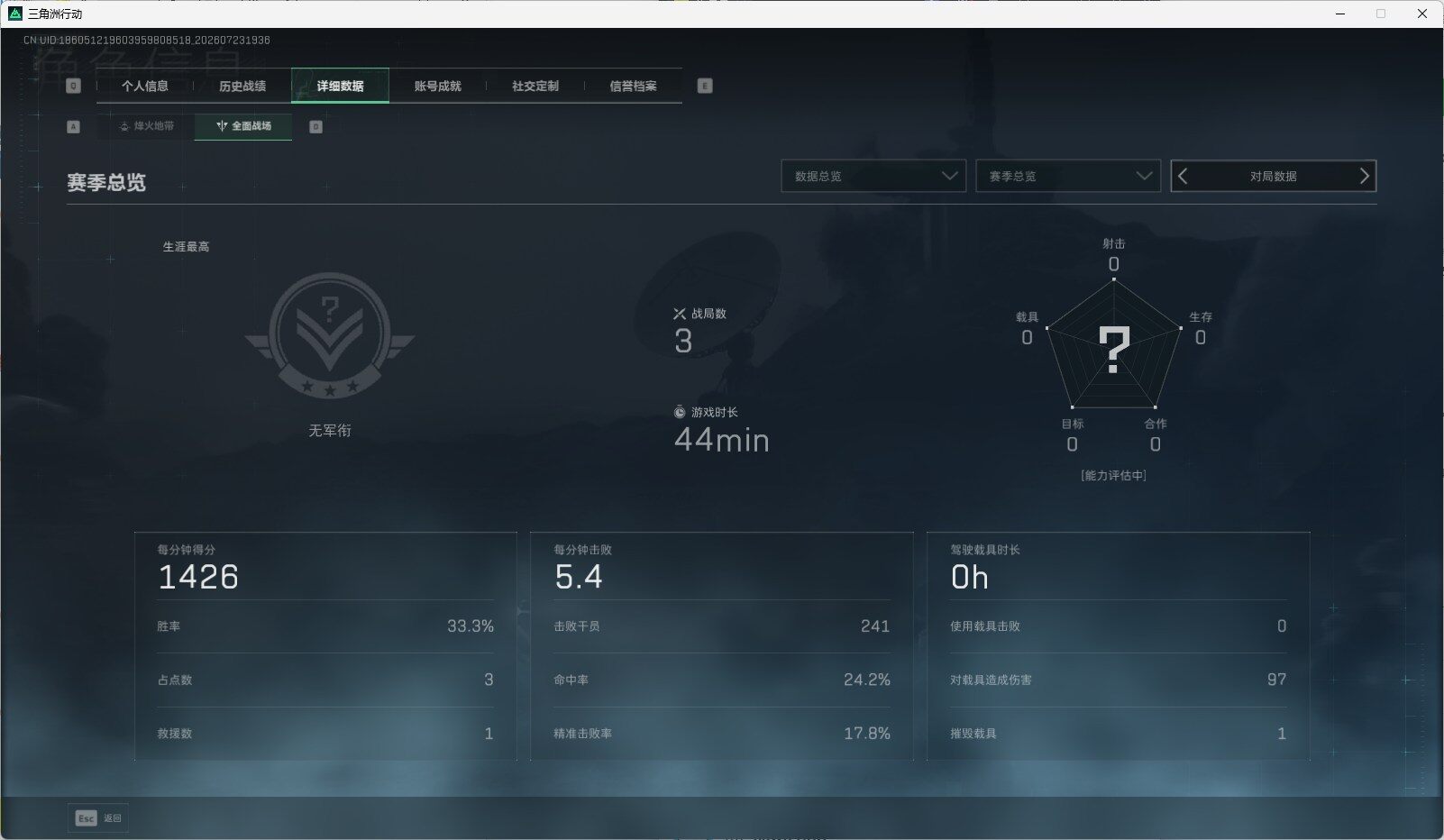Click the 使用载具击败 stat row
This screenshot has height=840, width=1444.
pos(1119,626)
